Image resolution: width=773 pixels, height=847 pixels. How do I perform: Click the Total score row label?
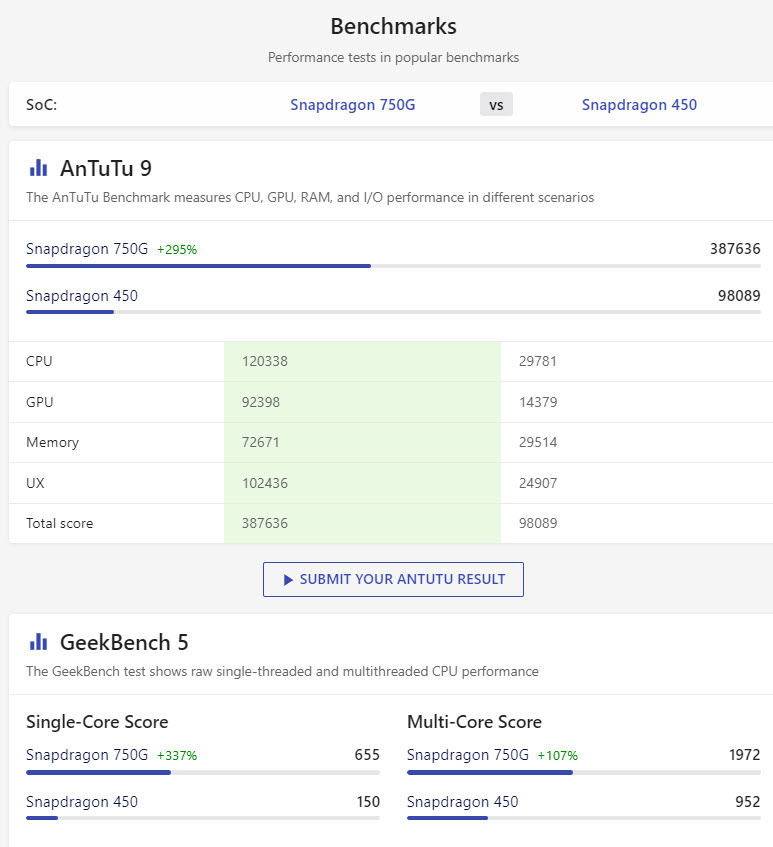click(x=59, y=523)
